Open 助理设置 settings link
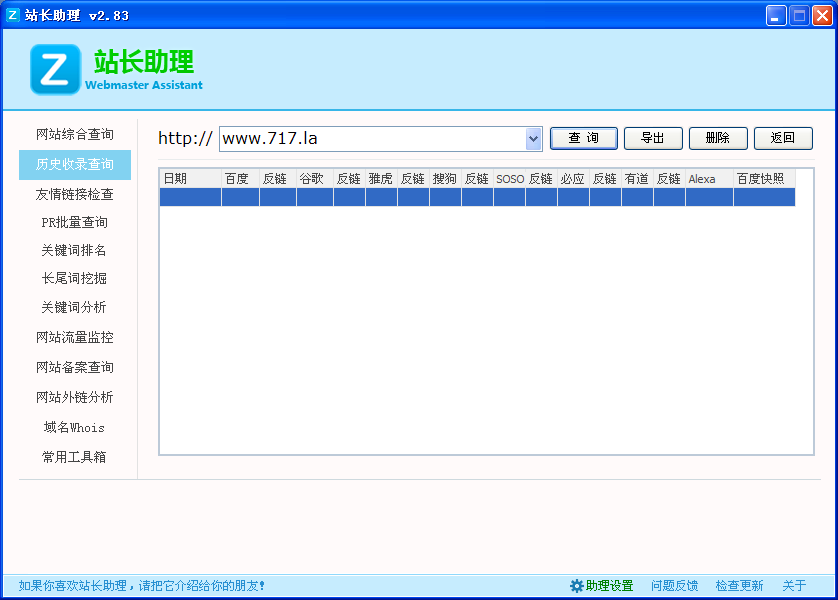838x600 pixels. coord(609,586)
